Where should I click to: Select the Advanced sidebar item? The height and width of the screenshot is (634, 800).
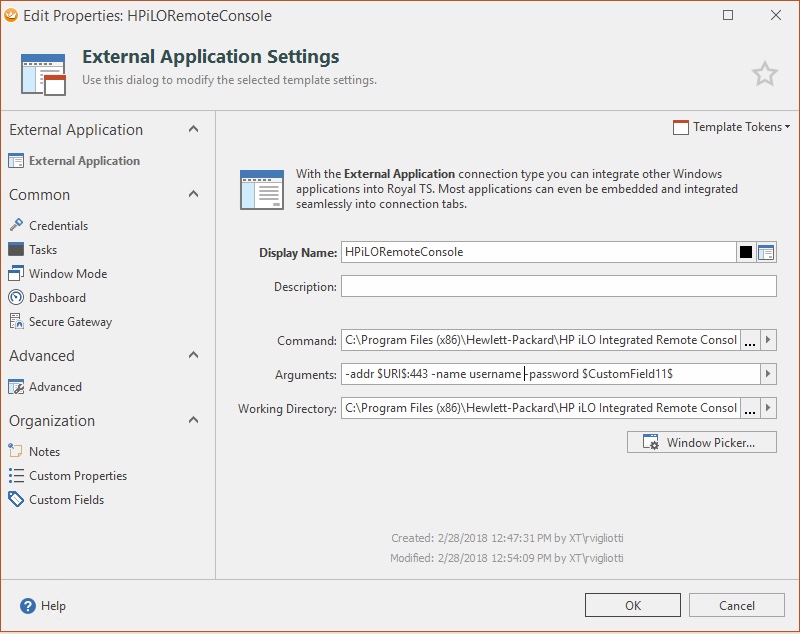tap(55, 387)
